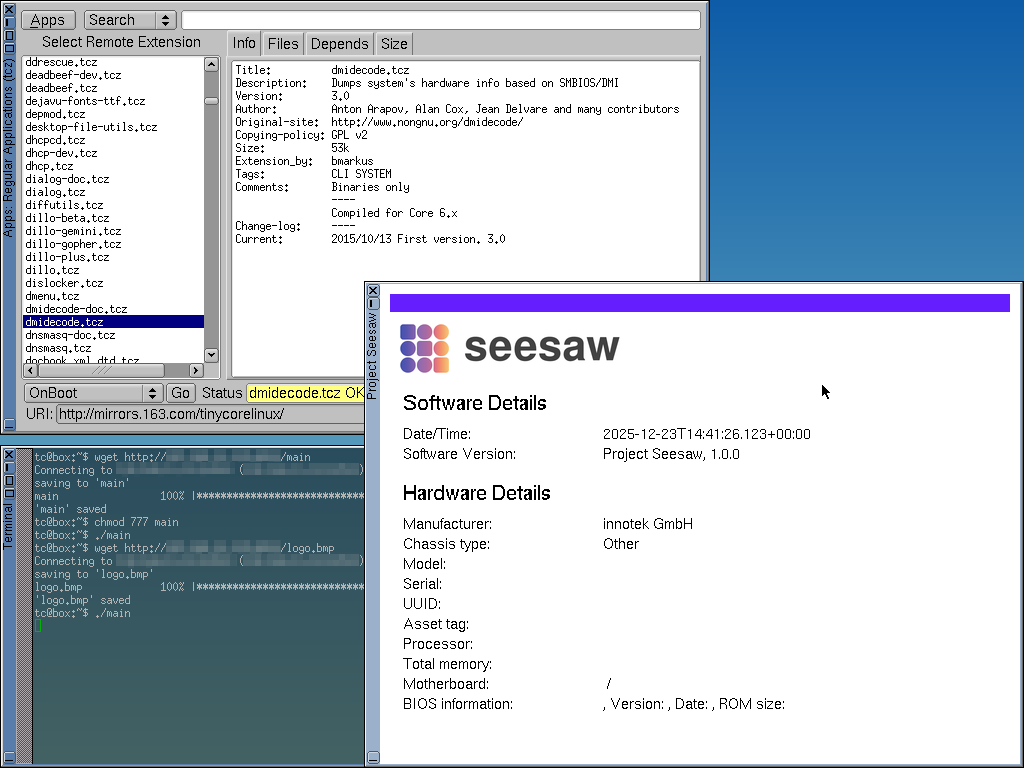The width and height of the screenshot is (1024, 768).
Task: Click the Apps menu button
Action: tap(48, 20)
